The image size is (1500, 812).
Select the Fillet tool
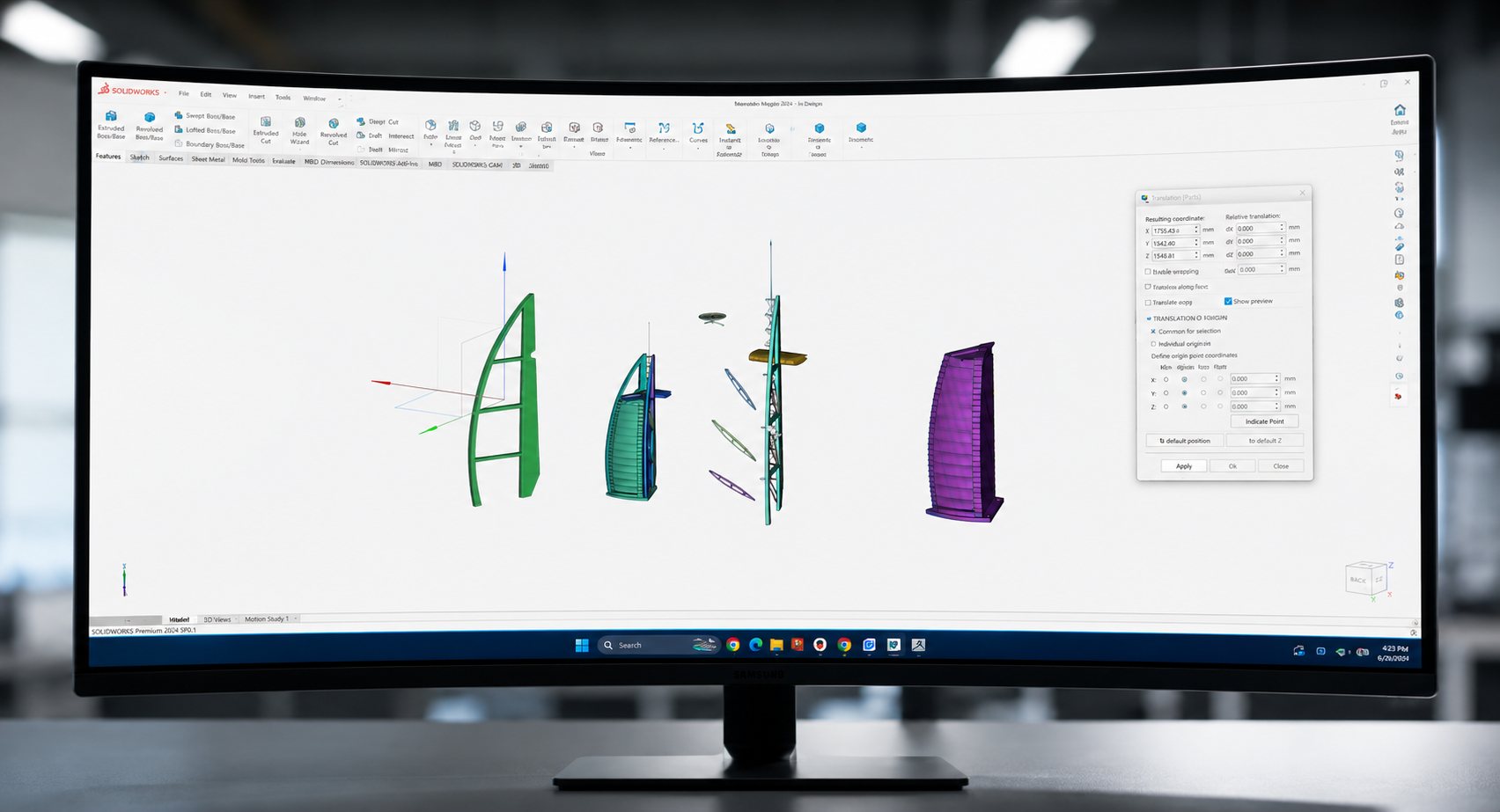430,130
